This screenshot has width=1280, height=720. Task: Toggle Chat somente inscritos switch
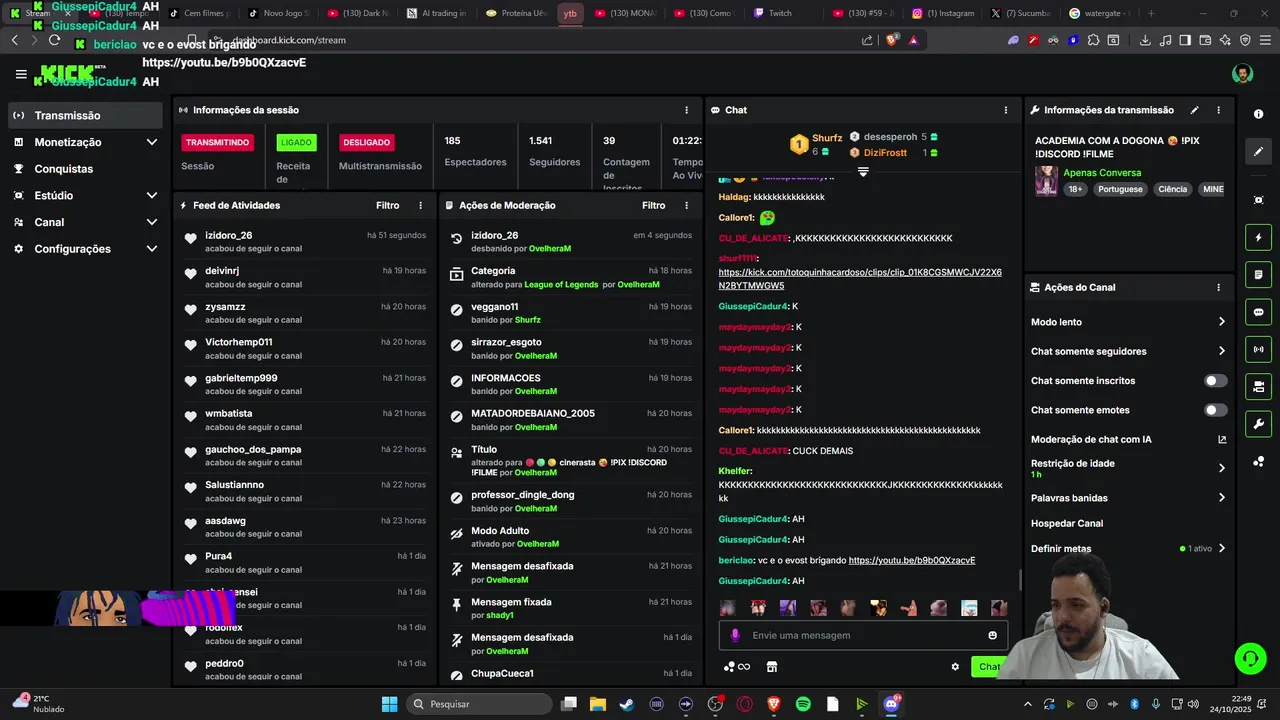coord(1216,381)
